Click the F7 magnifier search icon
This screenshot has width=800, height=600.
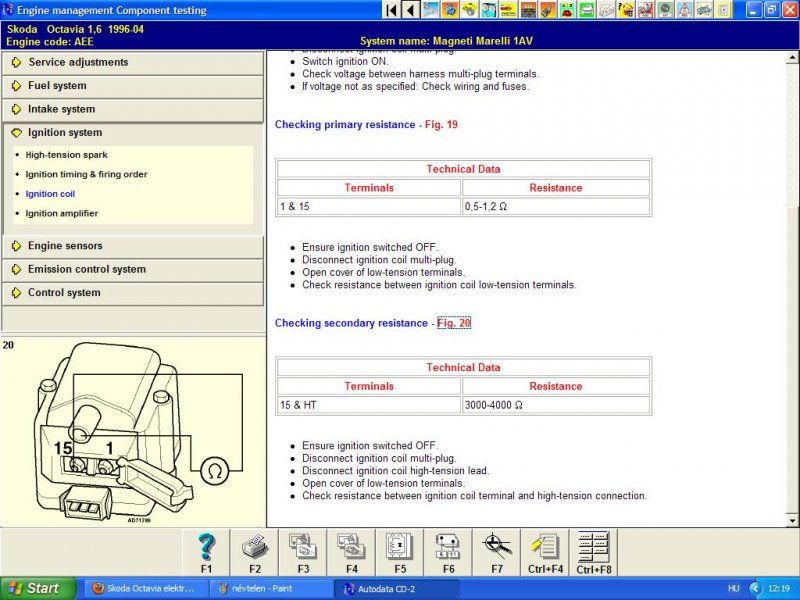497,553
